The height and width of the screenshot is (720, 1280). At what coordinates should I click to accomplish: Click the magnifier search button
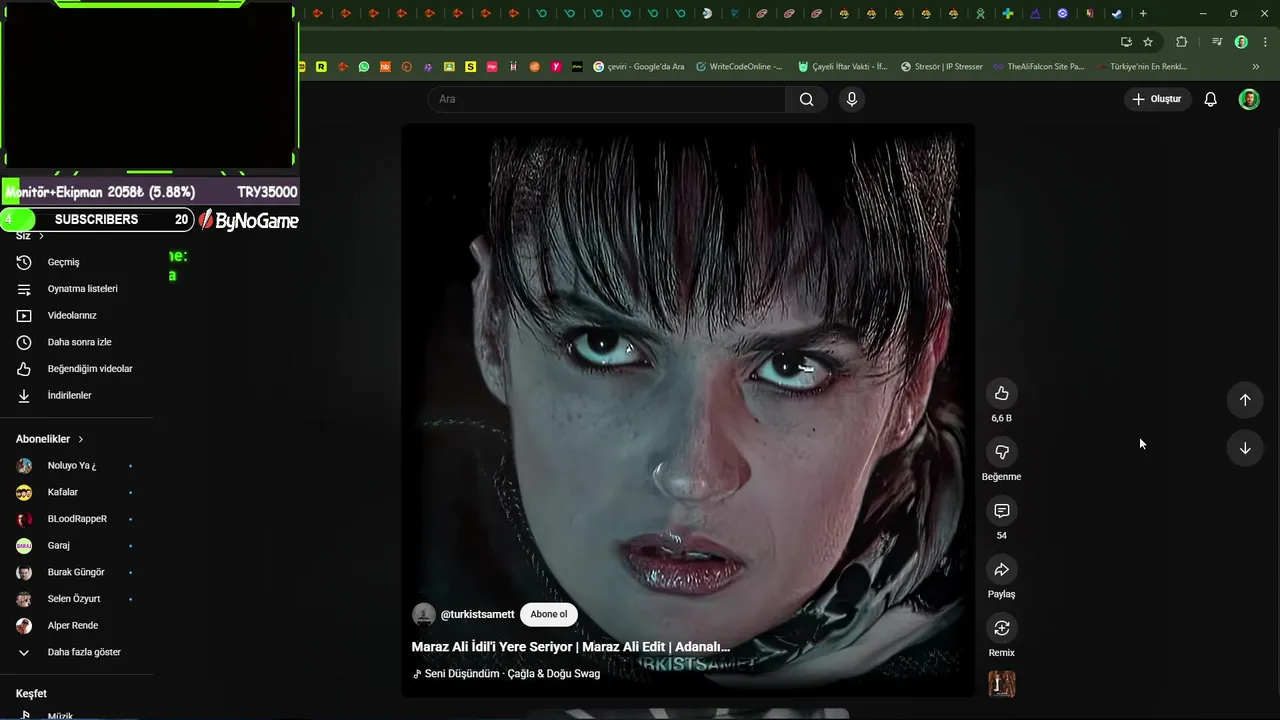coord(806,99)
